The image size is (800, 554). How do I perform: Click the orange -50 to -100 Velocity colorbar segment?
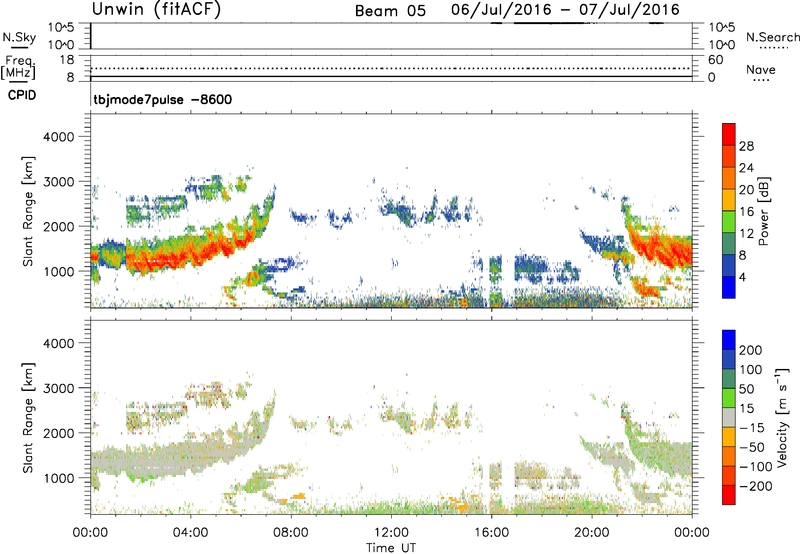729,457
